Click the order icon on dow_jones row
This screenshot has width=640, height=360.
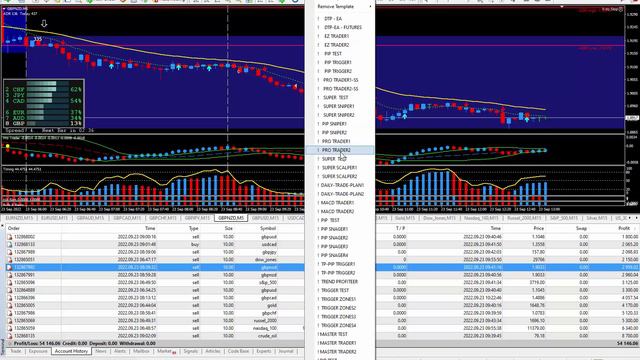[x=10, y=260]
